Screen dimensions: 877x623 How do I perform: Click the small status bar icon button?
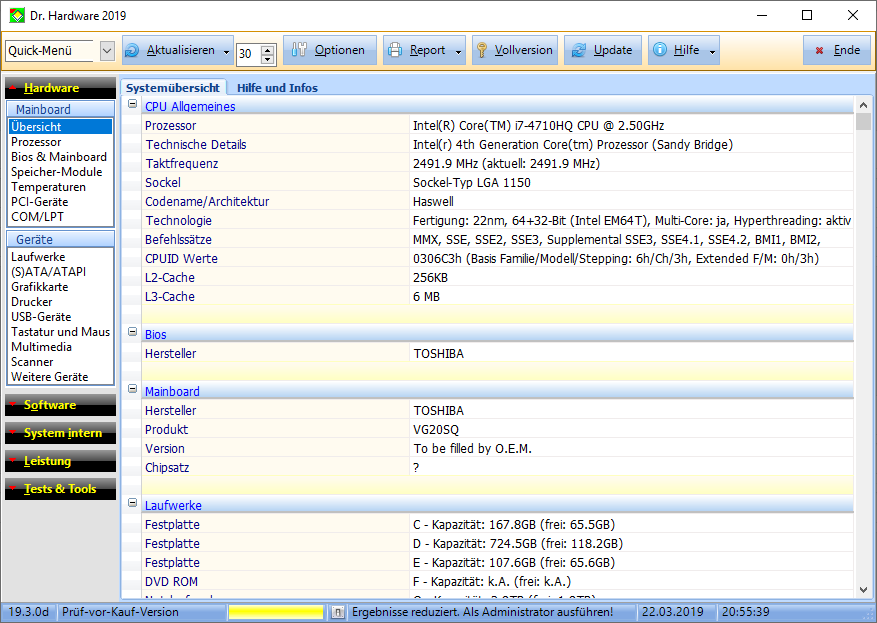(338, 611)
